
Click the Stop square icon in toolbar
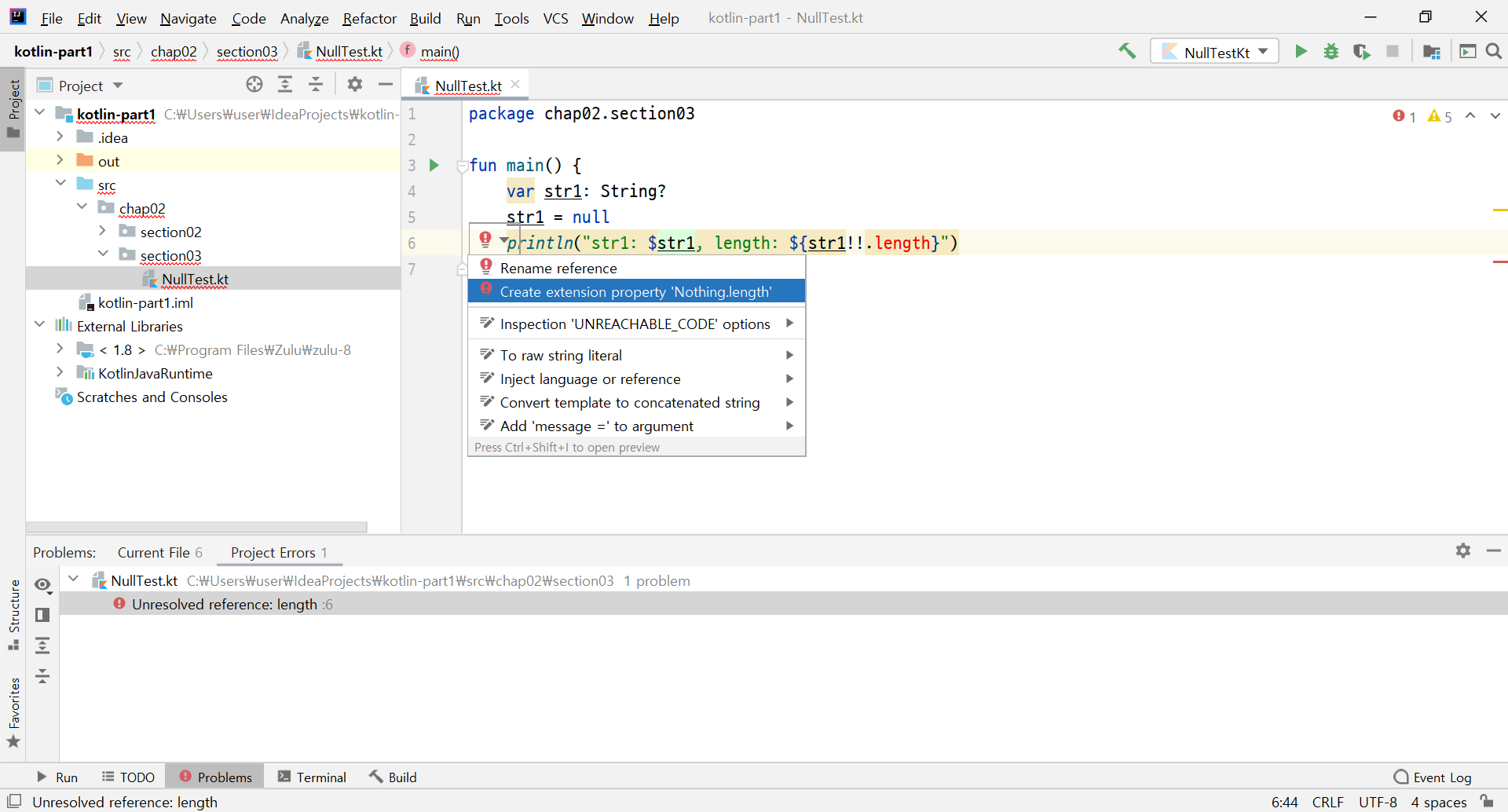pyautogui.click(x=1393, y=51)
